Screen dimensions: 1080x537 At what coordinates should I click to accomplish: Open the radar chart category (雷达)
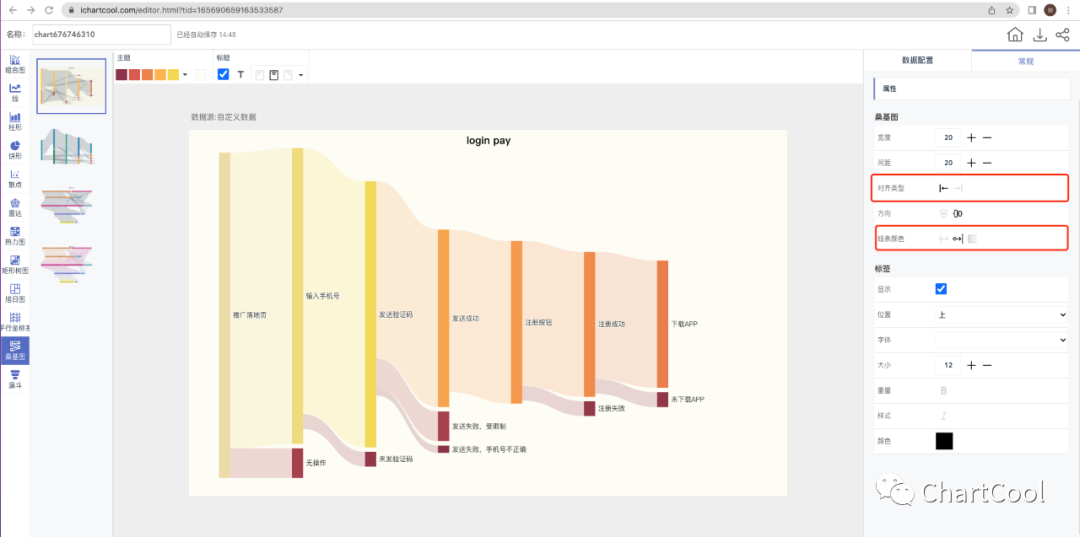click(15, 206)
